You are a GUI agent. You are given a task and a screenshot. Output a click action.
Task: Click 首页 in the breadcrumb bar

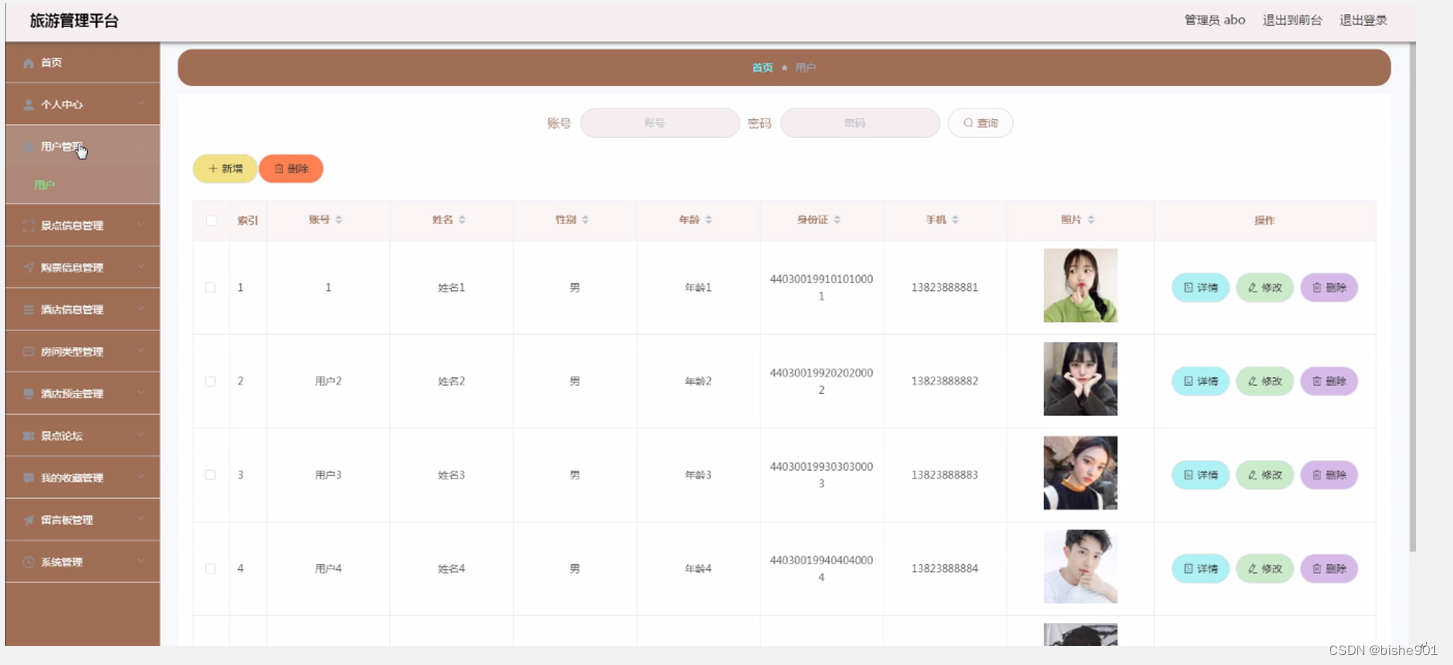click(763, 68)
